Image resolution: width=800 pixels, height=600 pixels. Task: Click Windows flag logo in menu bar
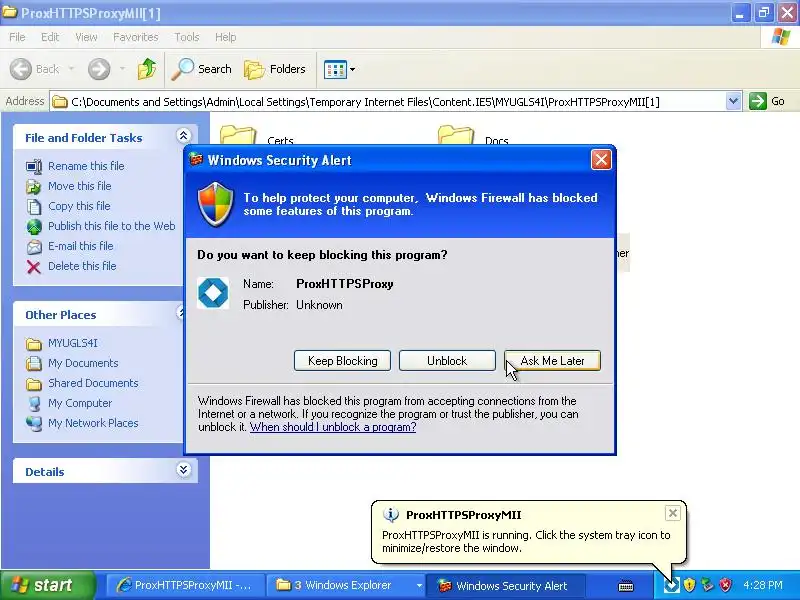[780, 37]
